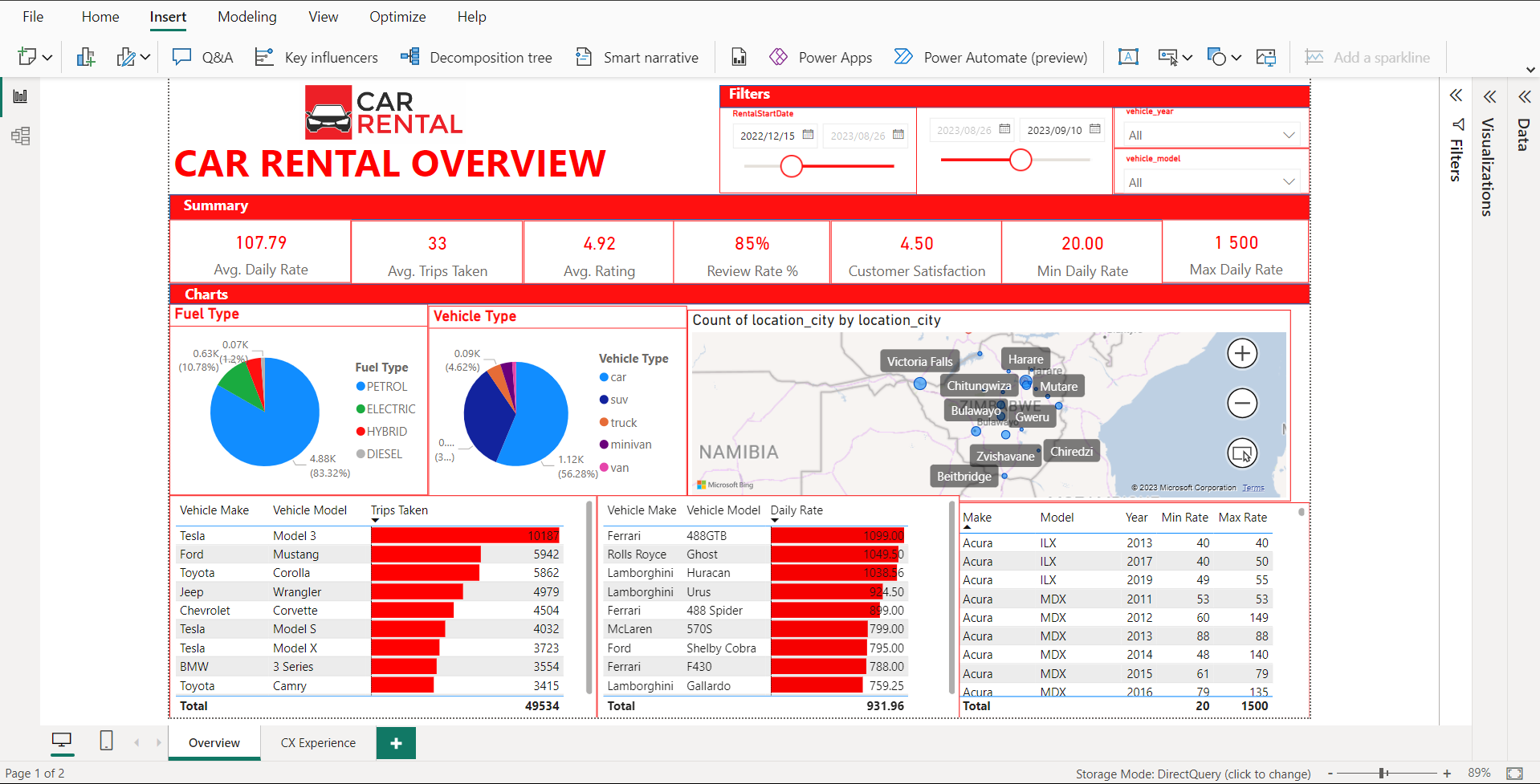Open the RentalStartDate calendar picker
Viewport: 1540px width, 784px height.
pyautogui.click(x=808, y=135)
